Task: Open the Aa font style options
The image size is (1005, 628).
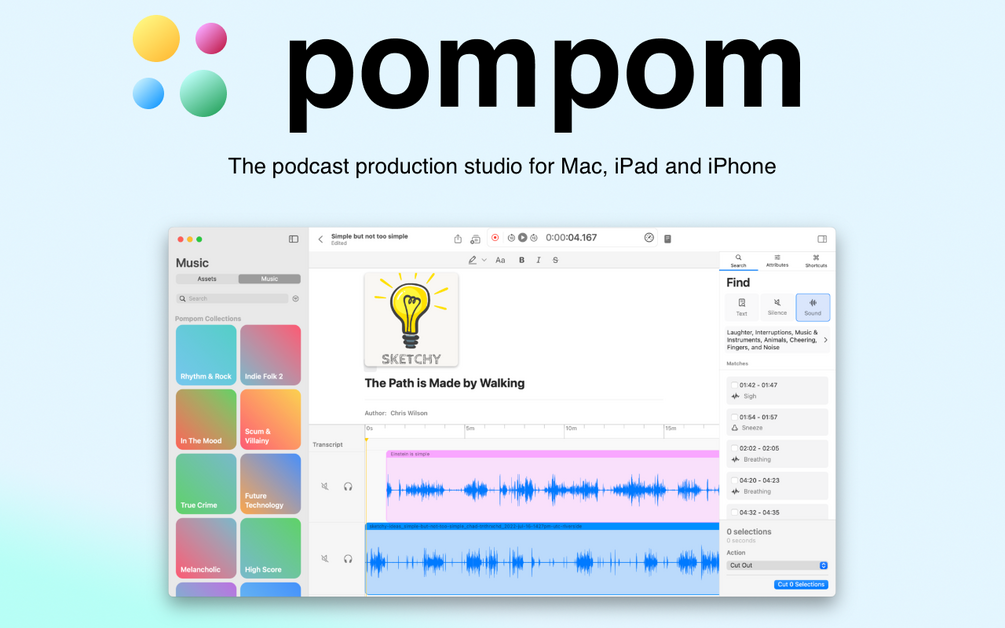Action: [500, 260]
